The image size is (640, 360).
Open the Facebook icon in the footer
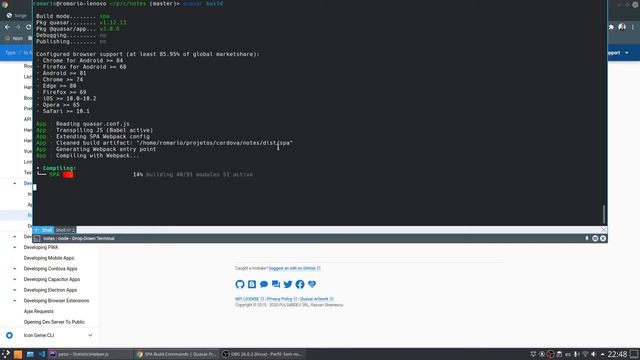point(300,284)
